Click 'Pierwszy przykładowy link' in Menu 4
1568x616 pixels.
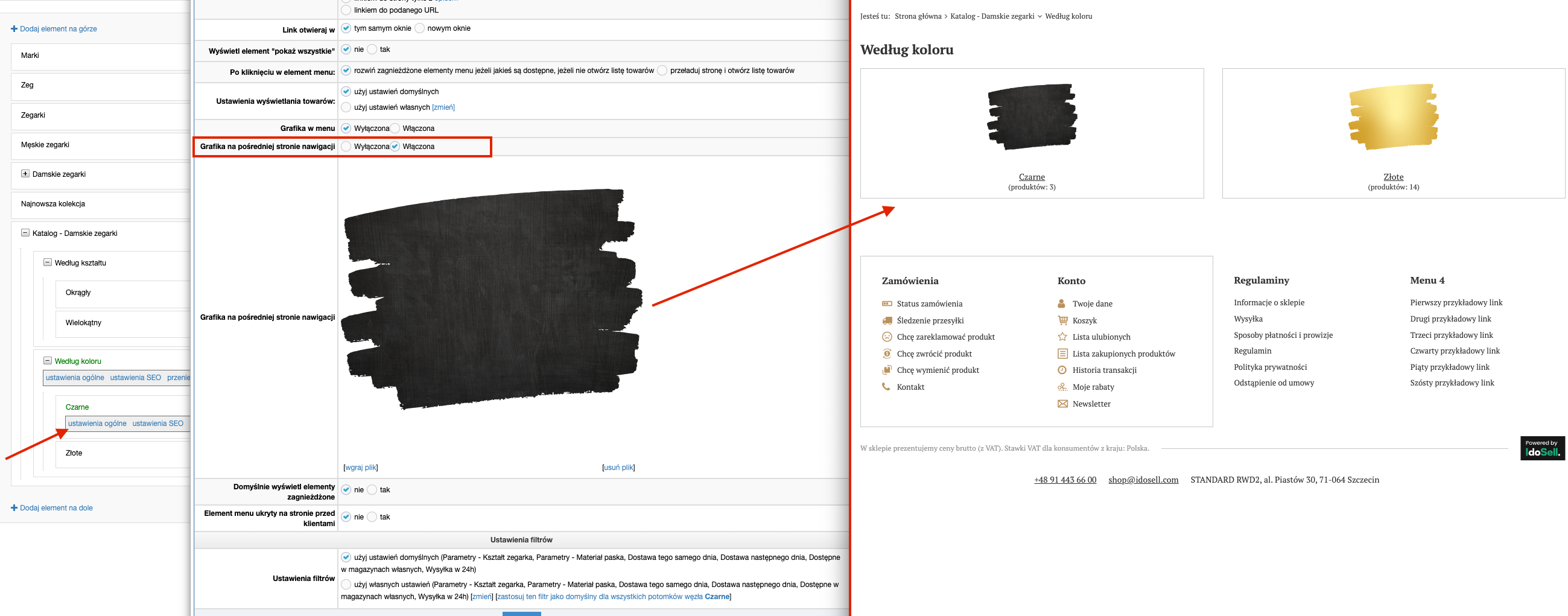[x=1456, y=302]
